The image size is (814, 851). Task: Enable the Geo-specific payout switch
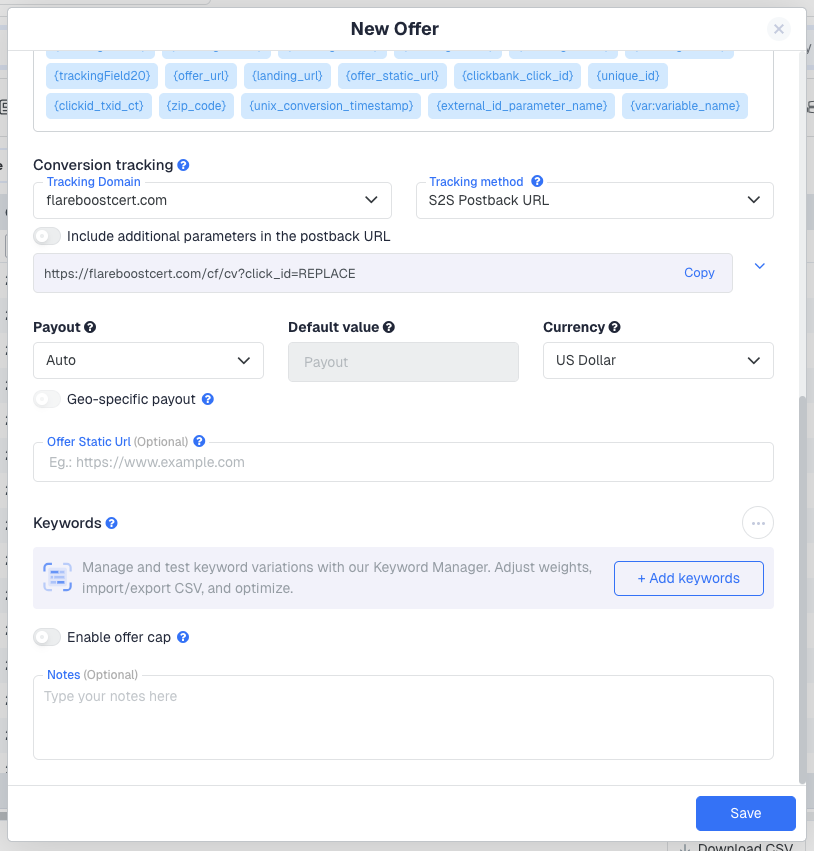(x=47, y=399)
